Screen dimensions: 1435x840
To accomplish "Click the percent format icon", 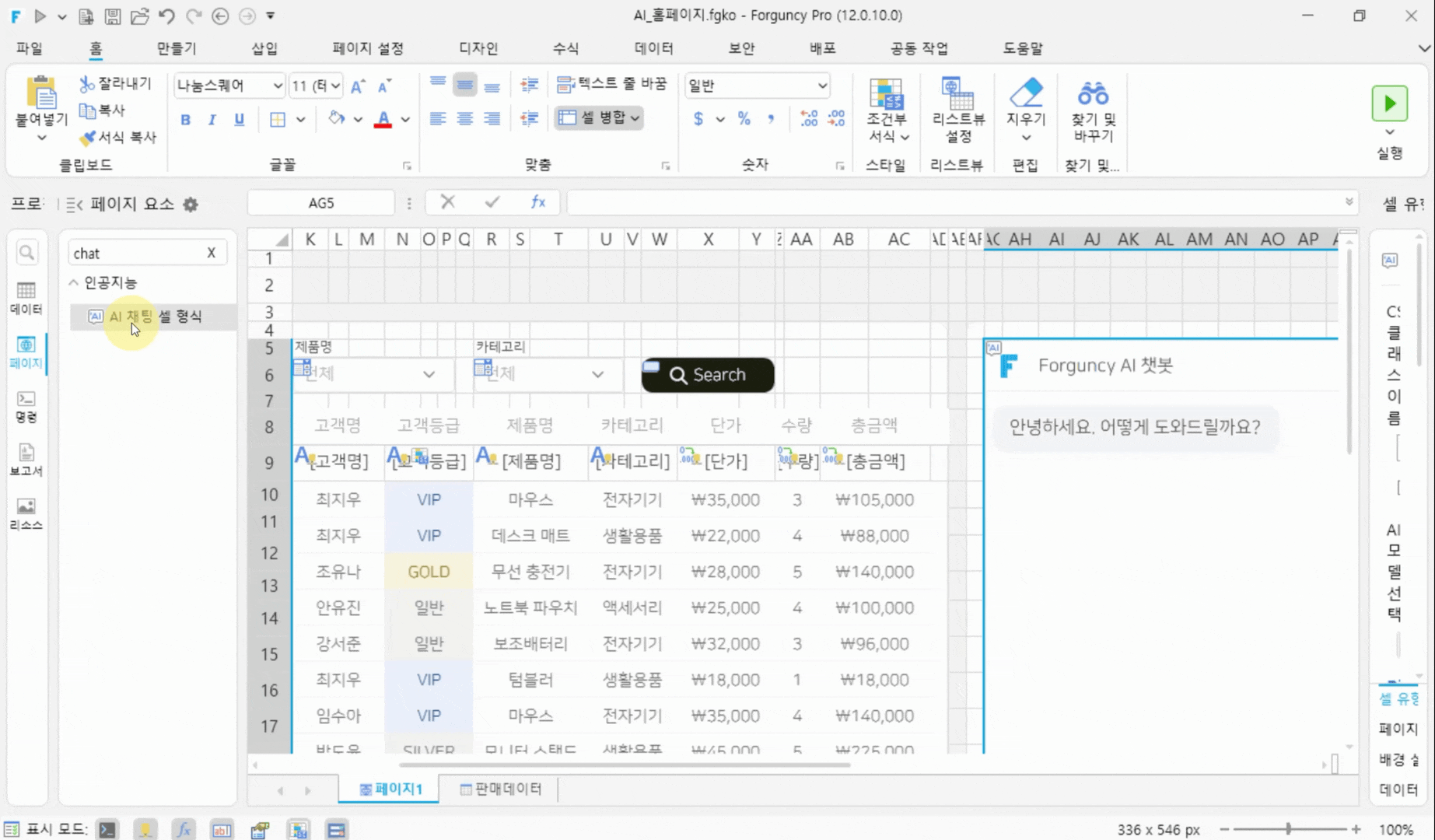I will [744, 119].
